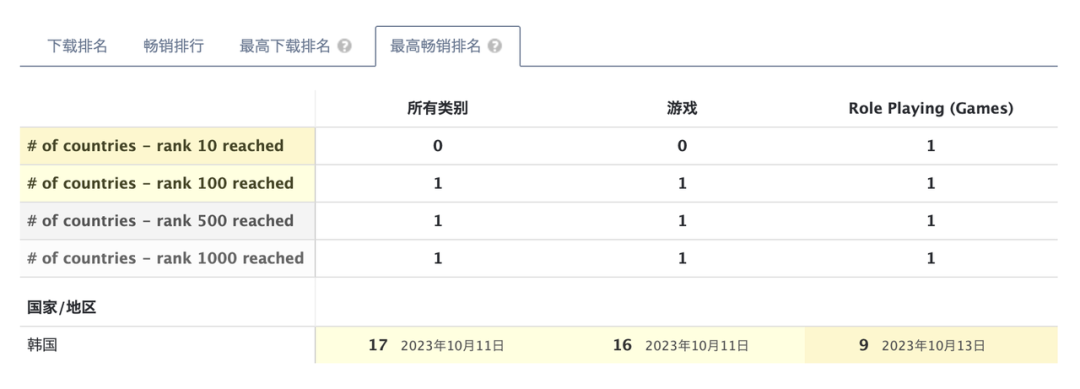Switch to the 畅销排行 tab
This screenshot has height=389, width=1080.
[x=174, y=46]
